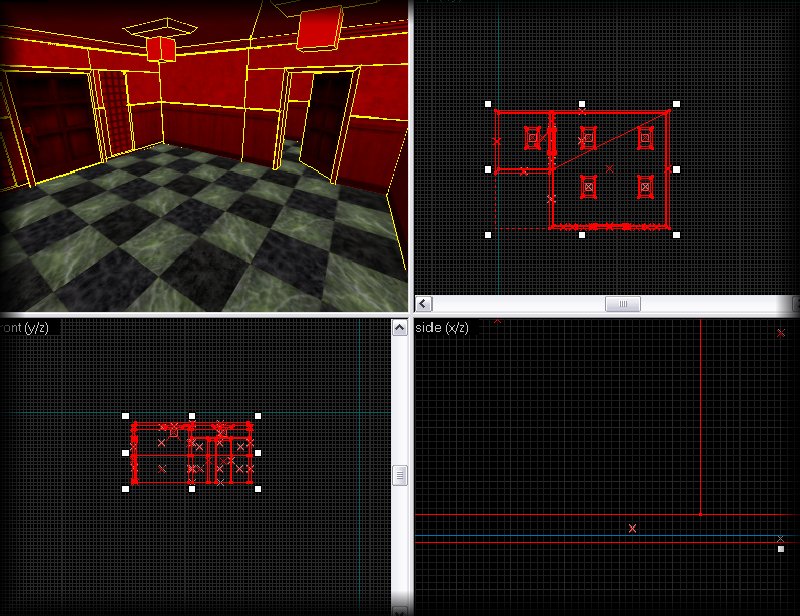
Task: Click the red X center marker in side view
Action: 632,528
